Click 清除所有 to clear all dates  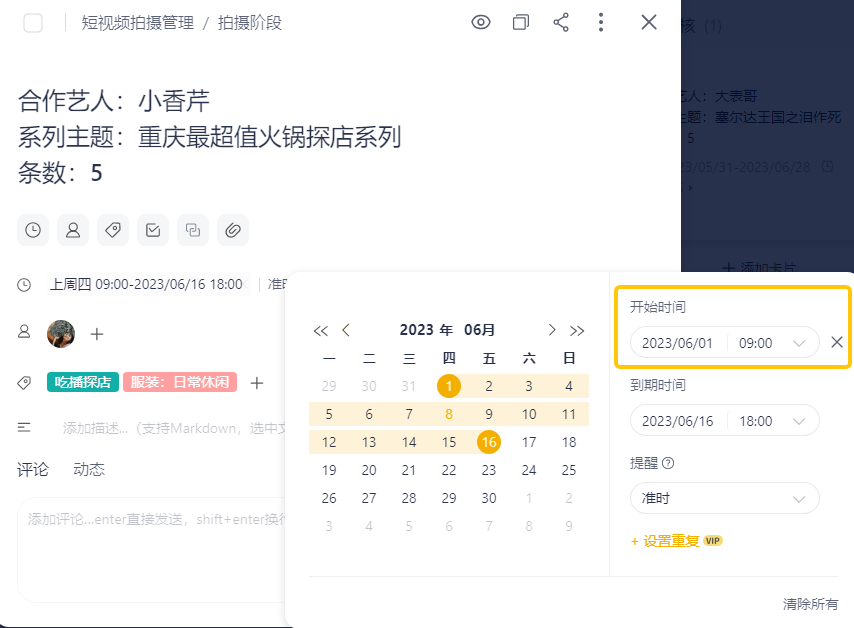pos(810,604)
